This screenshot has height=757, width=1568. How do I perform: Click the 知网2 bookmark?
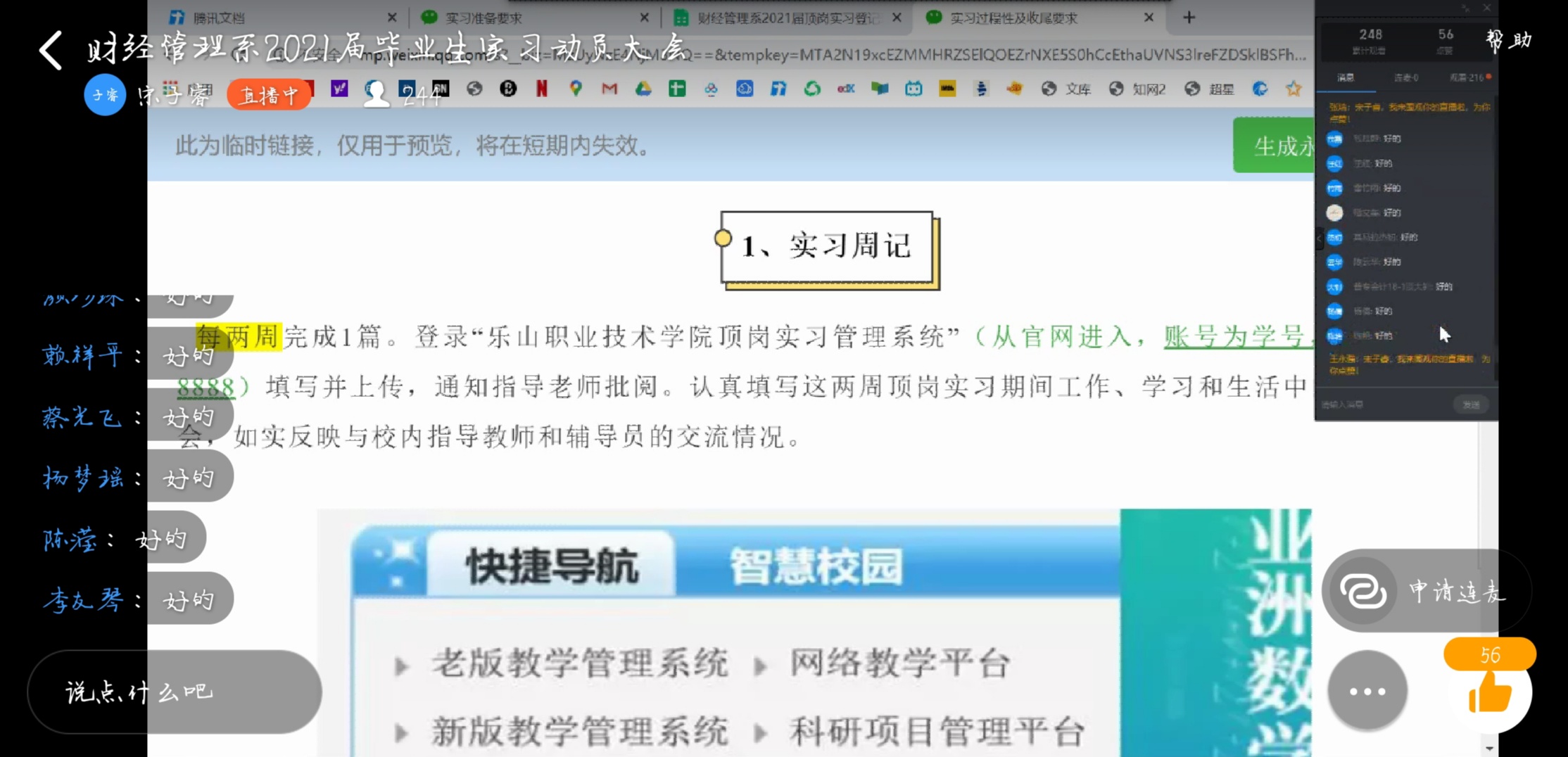(x=1137, y=89)
